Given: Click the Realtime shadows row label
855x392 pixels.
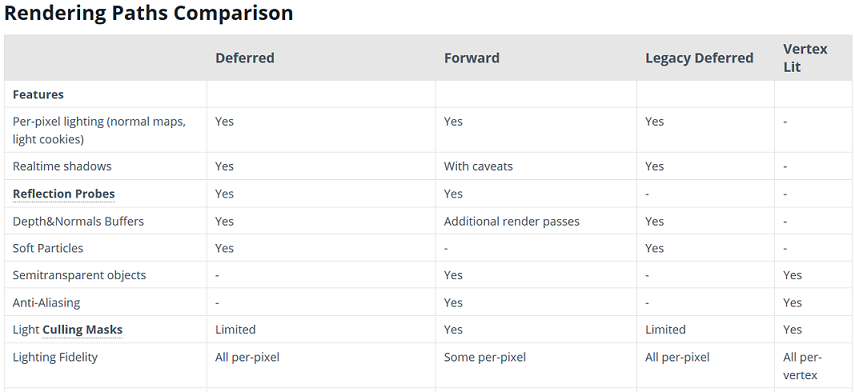Looking at the screenshot, I should [62, 166].
